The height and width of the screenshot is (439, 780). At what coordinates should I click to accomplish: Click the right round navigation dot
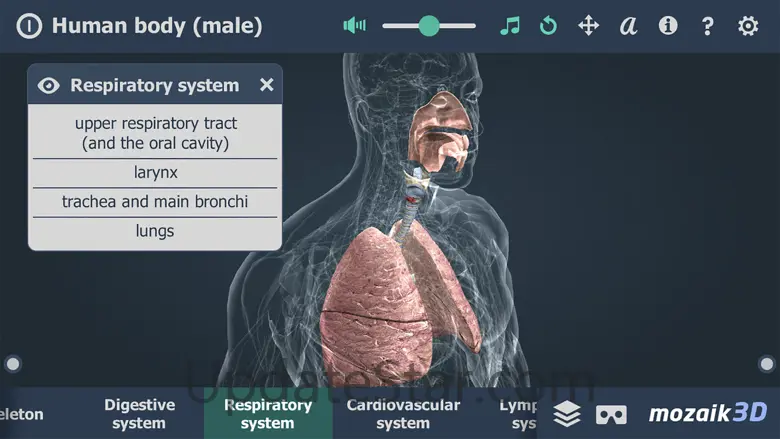pyautogui.click(x=767, y=364)
